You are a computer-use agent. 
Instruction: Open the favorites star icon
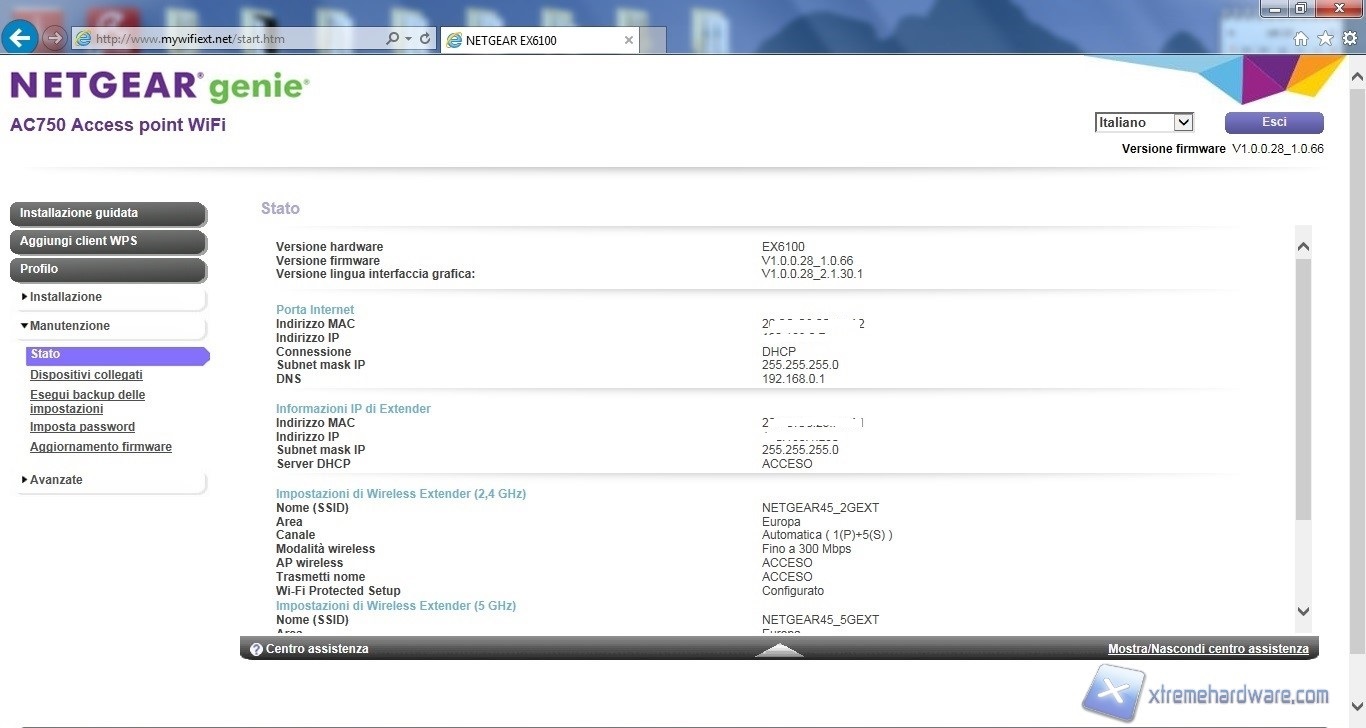click(x=1325, y=38)
